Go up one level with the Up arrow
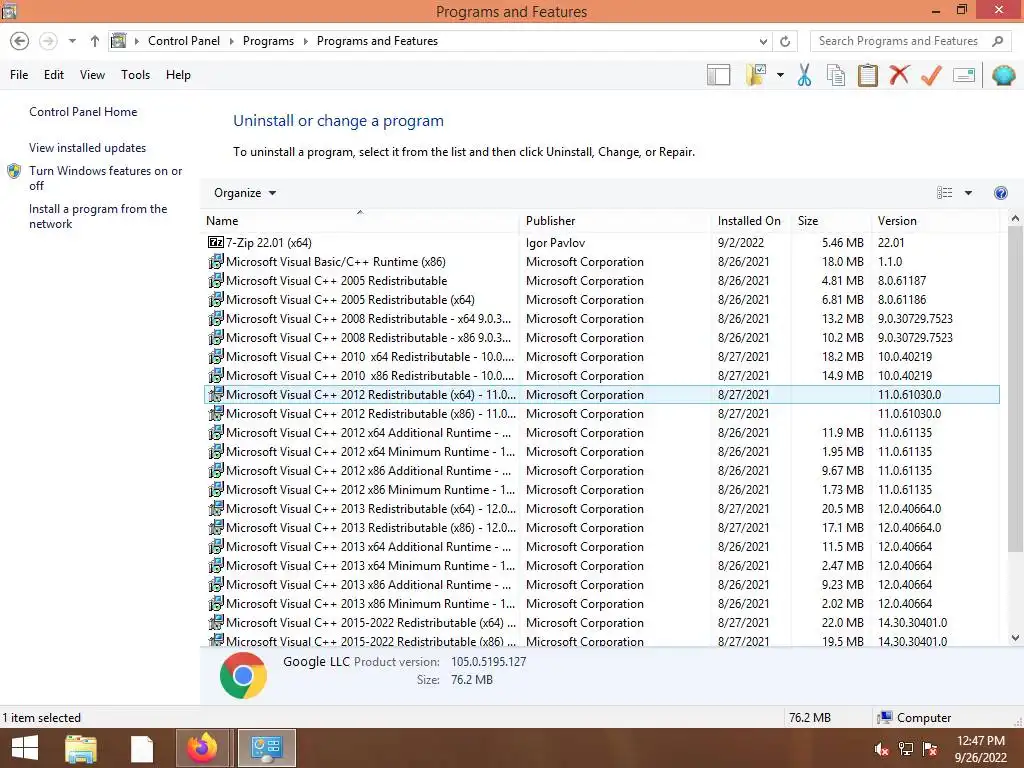The width and height of the screenshot is (1024, 768). pyautogui.click(x=95, y=41)
